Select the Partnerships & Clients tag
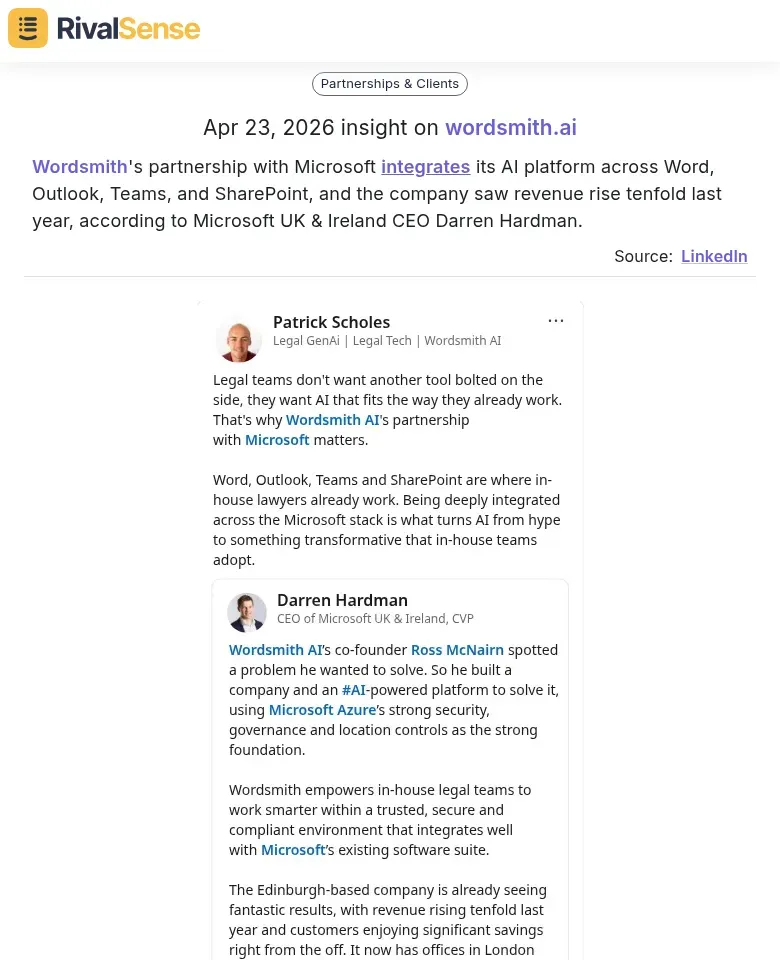The height and width of the screenshot is (960, 780). (x=389, y=83)
